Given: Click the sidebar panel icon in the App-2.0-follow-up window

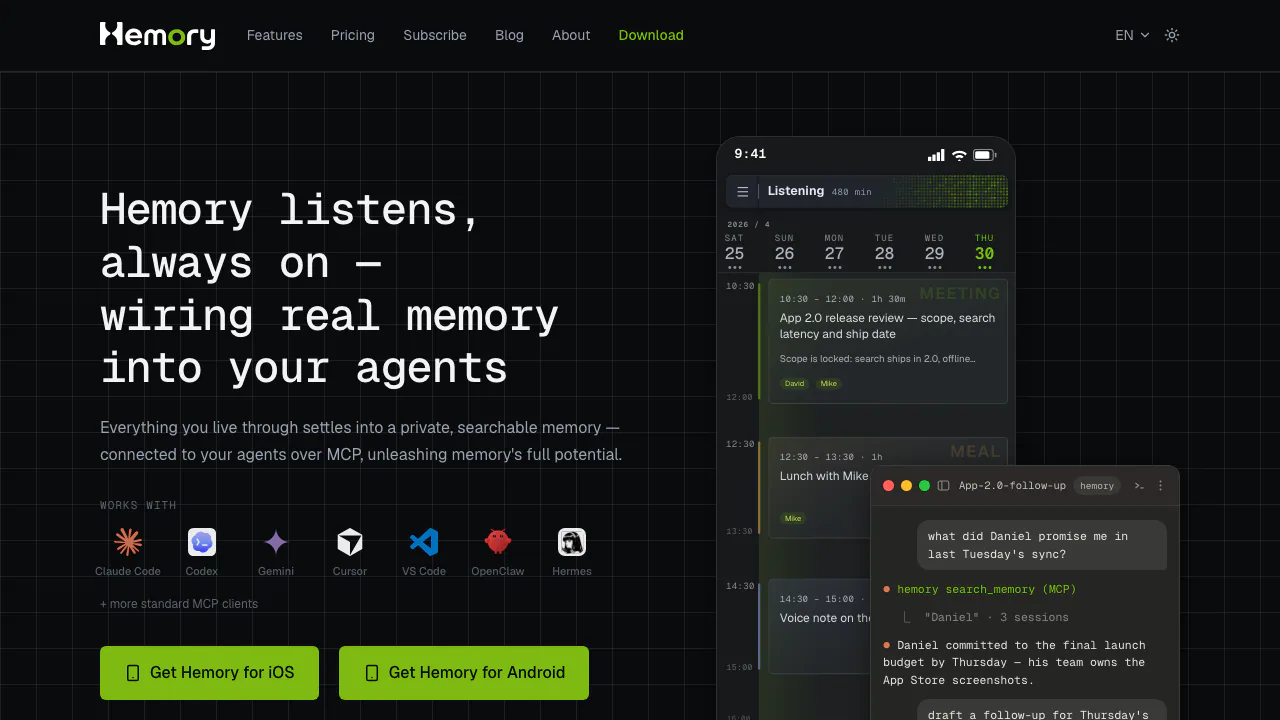Looking at the screenshot, I should 943,486.
